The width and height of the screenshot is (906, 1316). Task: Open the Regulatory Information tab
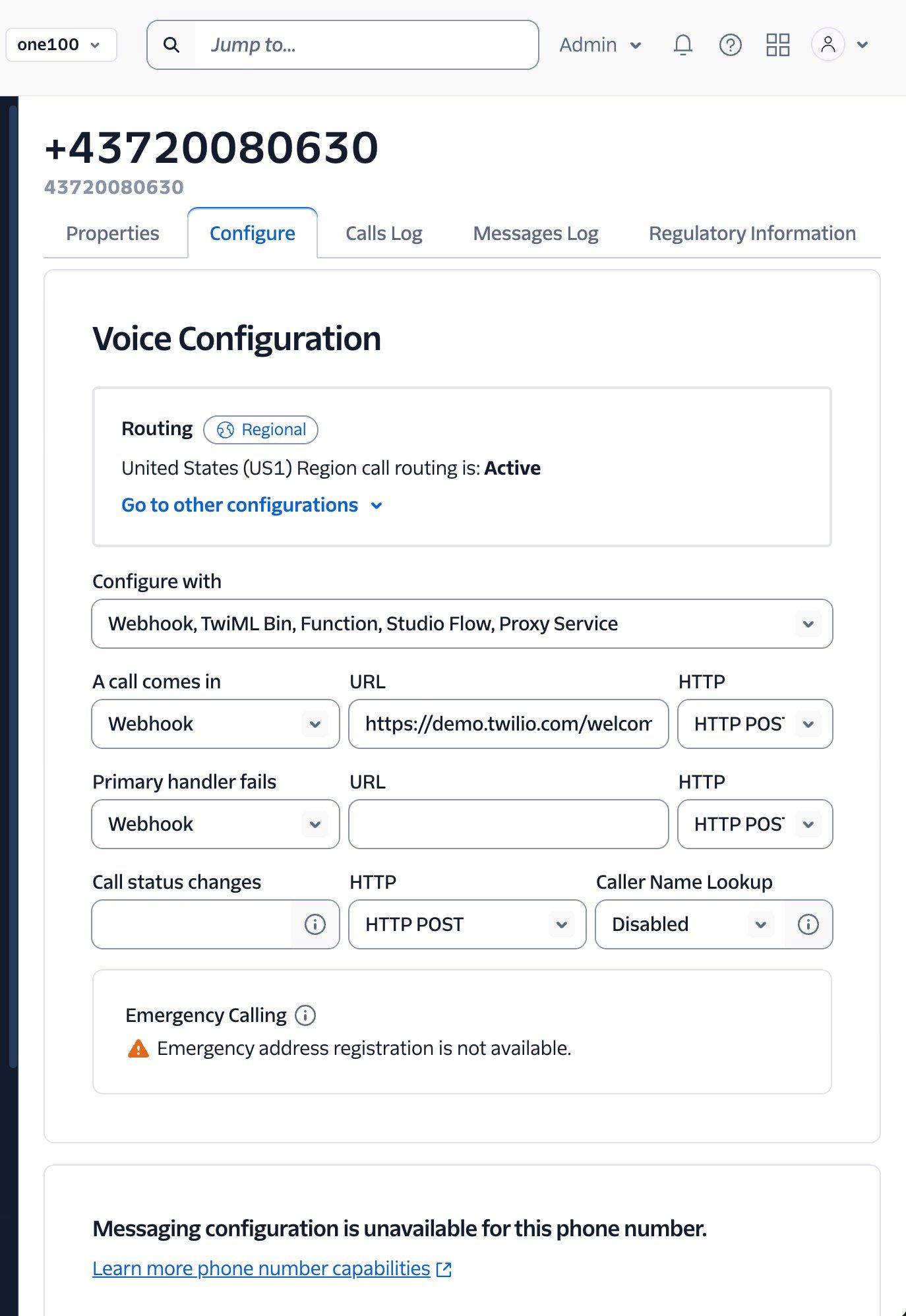click(x=752, y=233)
